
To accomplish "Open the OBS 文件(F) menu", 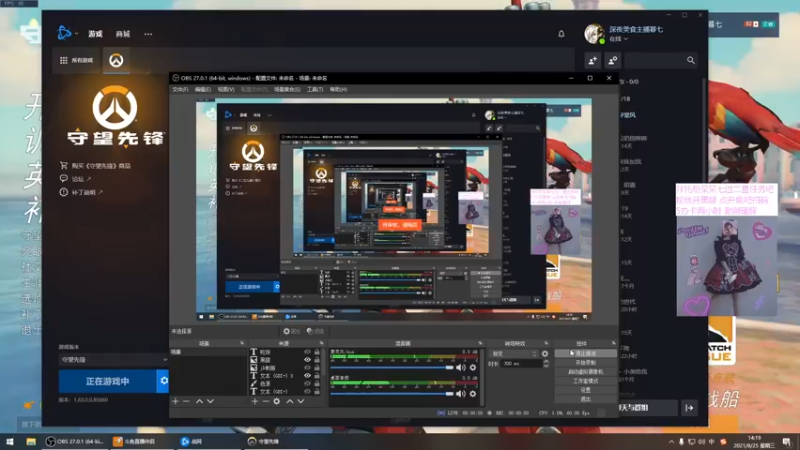I will click(x=180, y=89).
